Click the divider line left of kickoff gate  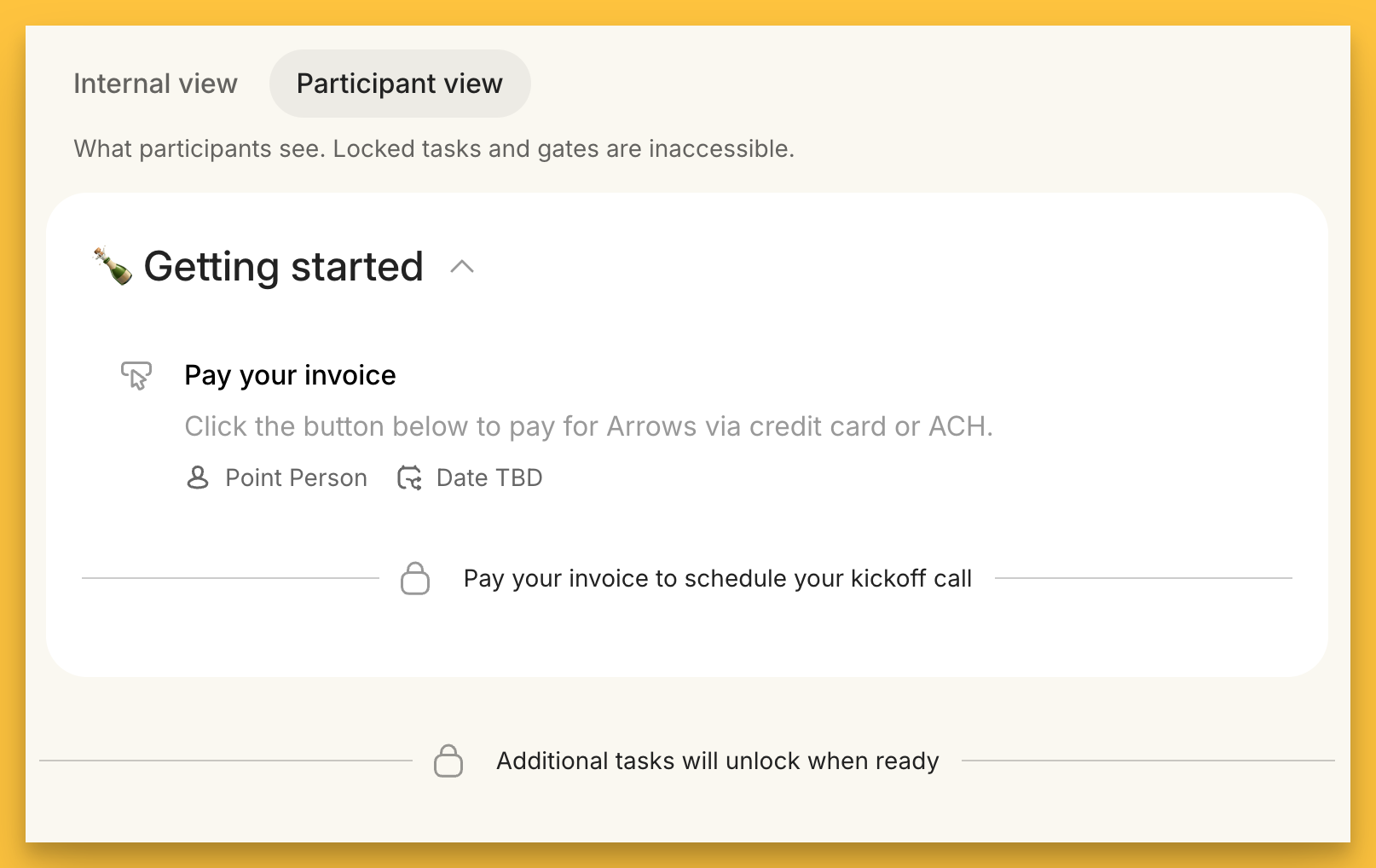click(230, 578)
